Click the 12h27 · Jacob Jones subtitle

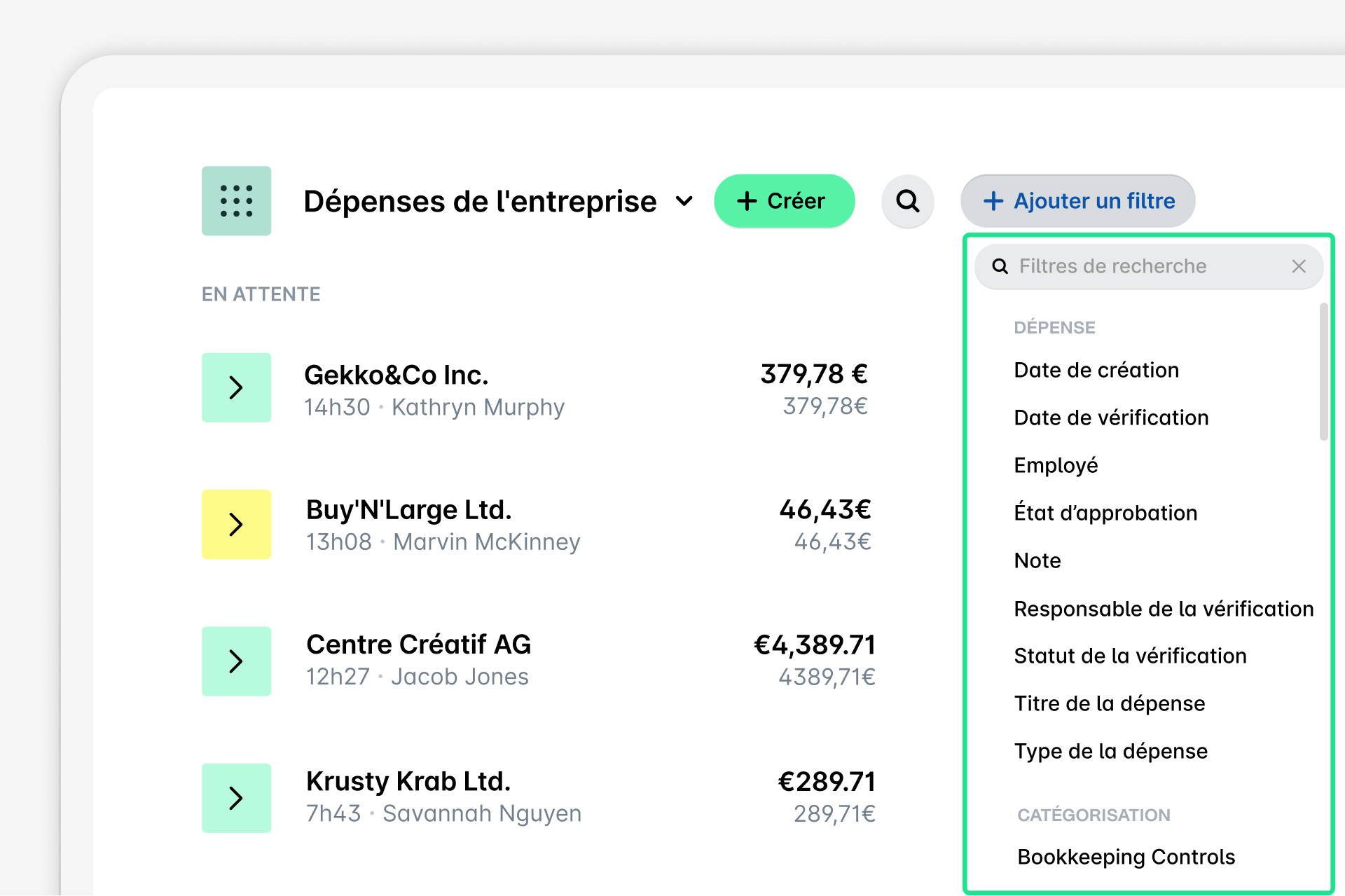(x=418, y=677)
